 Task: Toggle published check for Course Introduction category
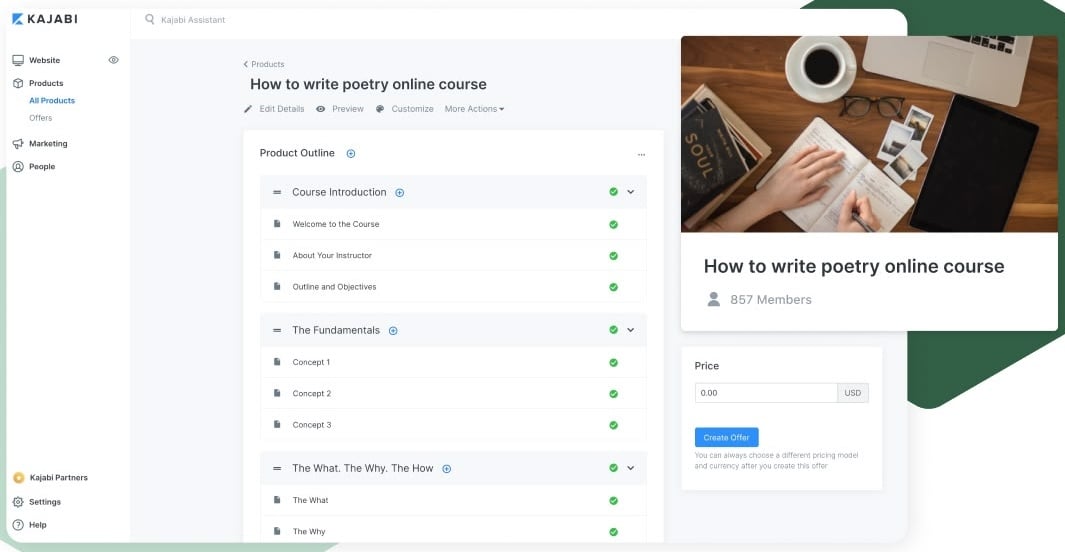(613, 192)
